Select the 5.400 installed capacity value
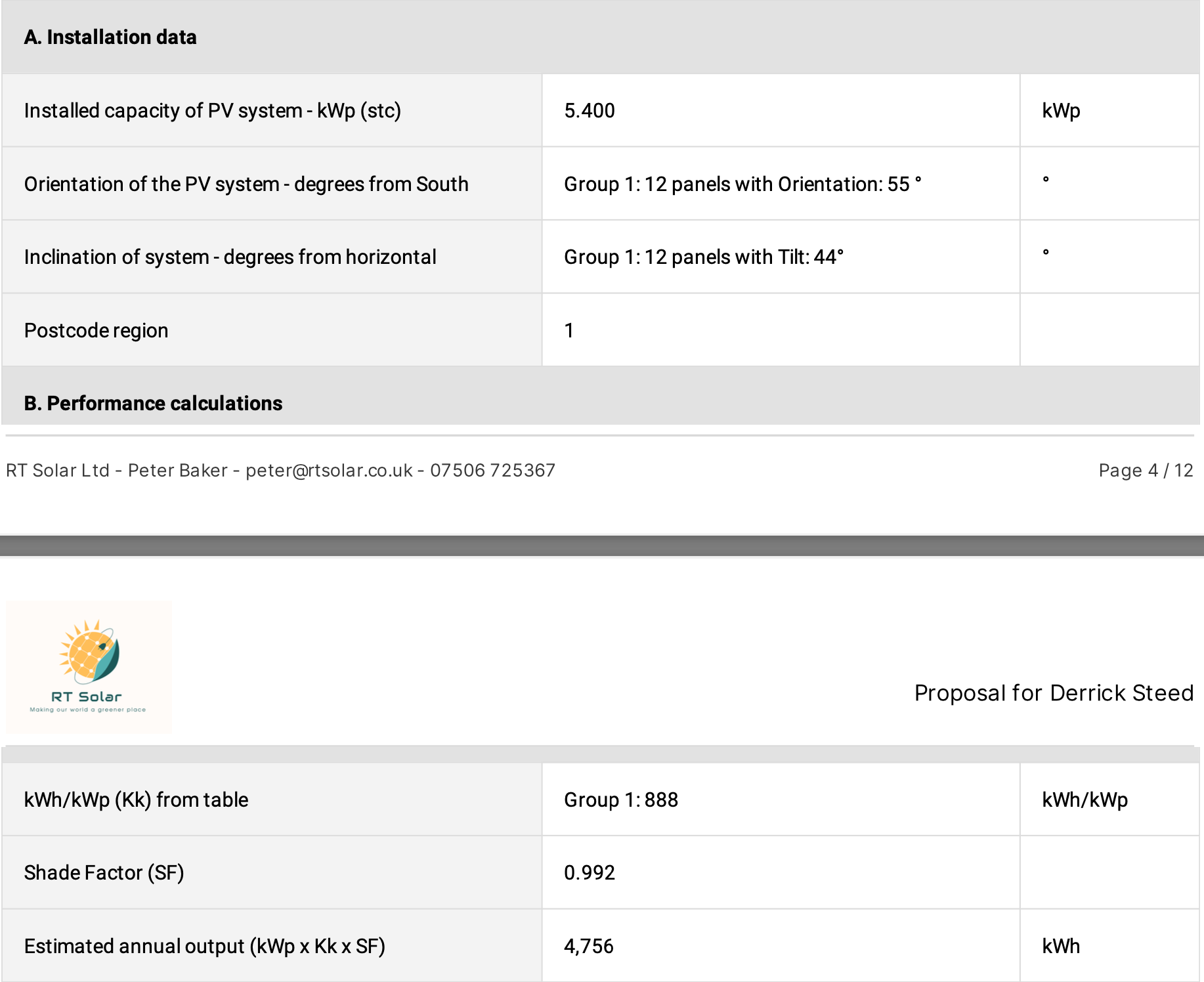Screen dimensions: 1204x982 click(590, 111)
